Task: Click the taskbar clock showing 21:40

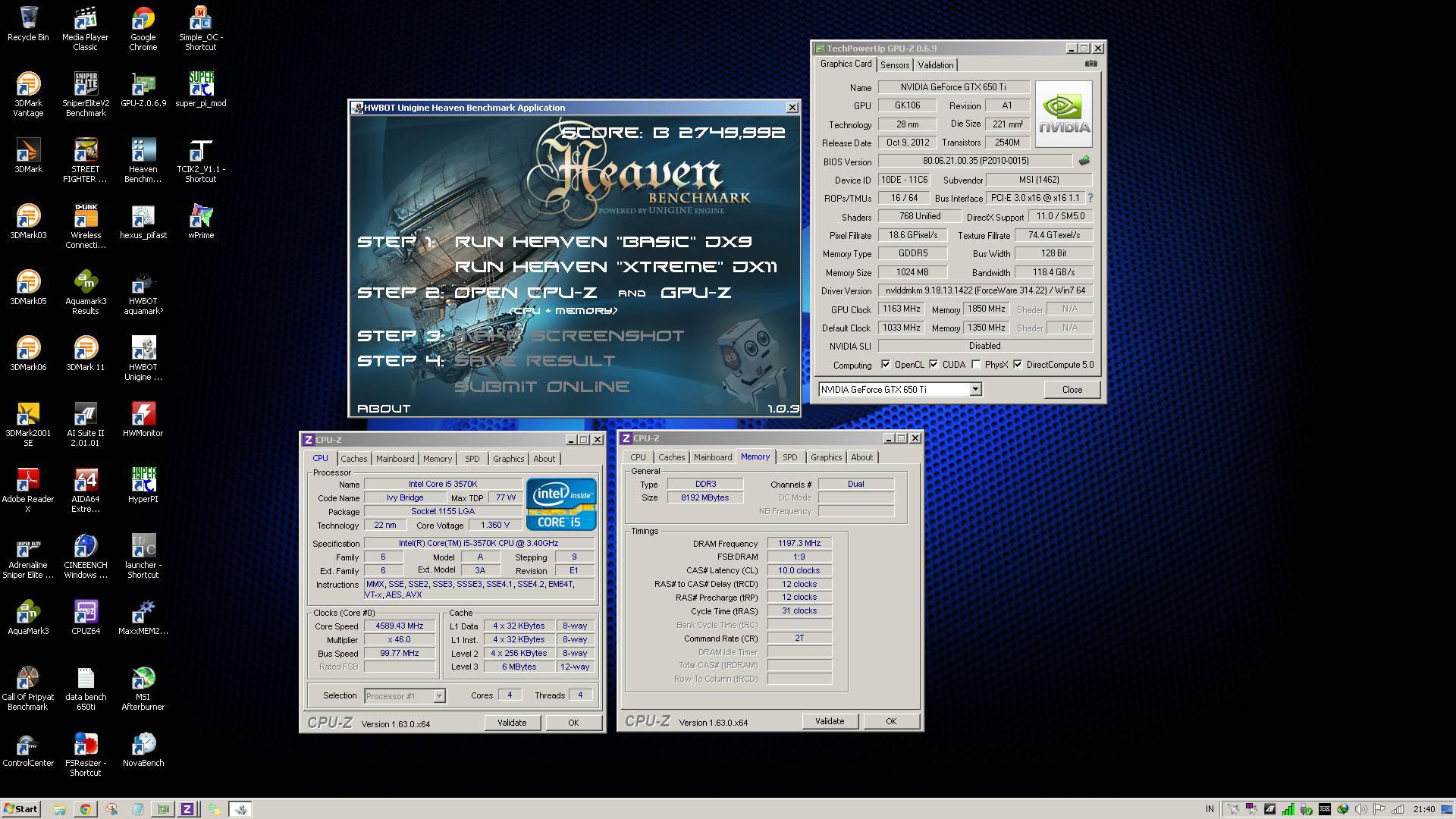Action: [x=1424, y=809]
